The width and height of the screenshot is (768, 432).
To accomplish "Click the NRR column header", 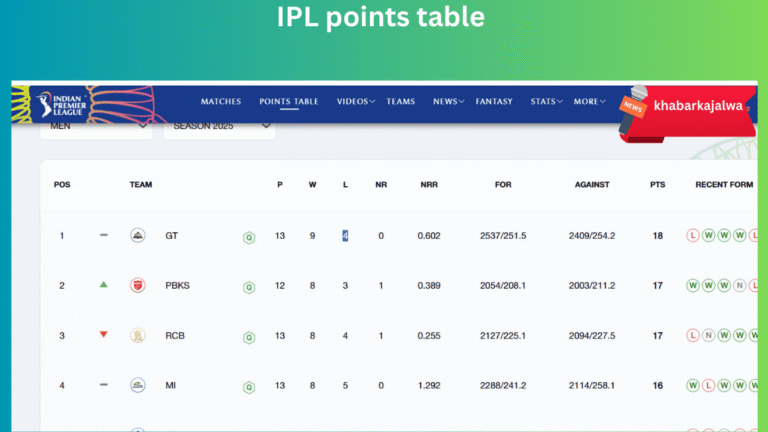I will [x=429, y=185].
